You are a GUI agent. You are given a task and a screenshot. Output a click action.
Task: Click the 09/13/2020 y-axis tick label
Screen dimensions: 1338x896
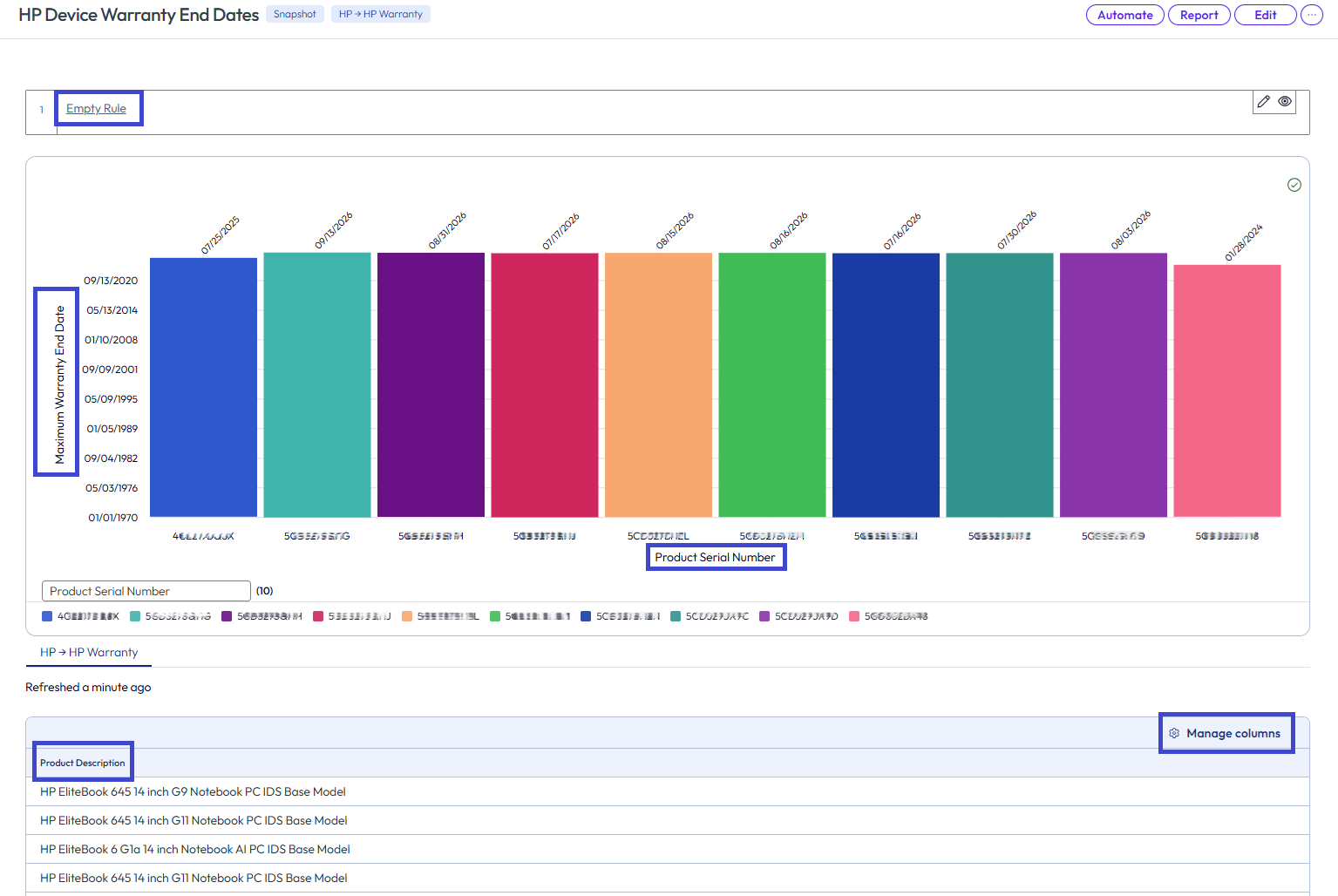pyautogui.click(x=111, y=281)
